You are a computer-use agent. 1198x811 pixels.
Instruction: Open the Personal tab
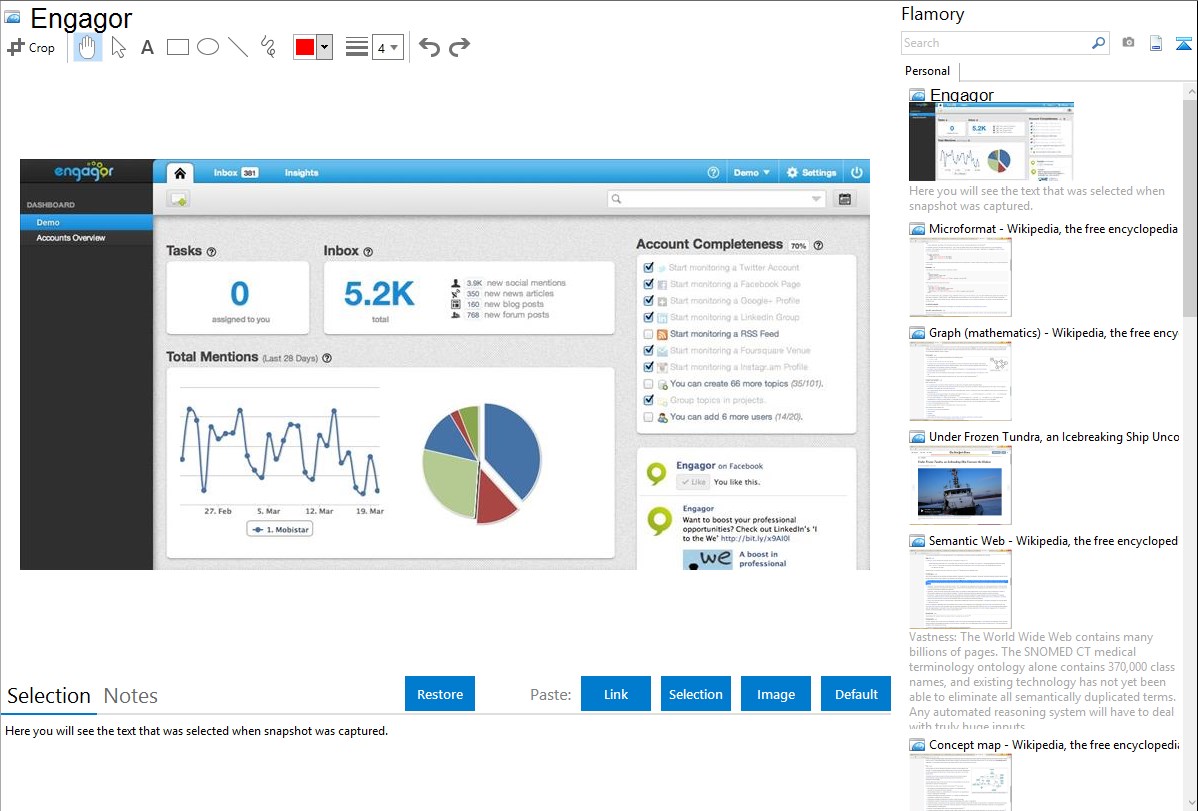pos(927,71)
